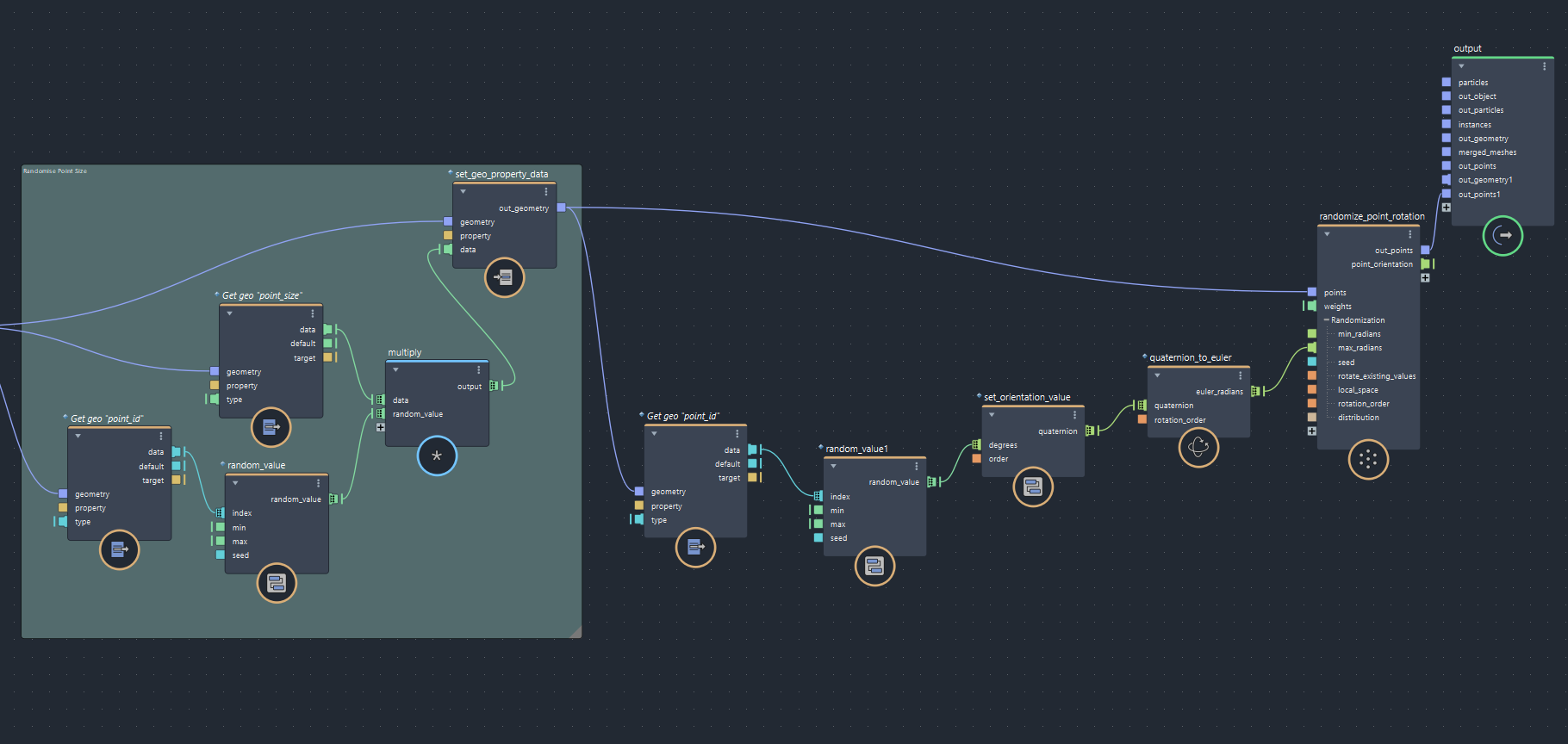Collapse the output node using its triangle
This screenshot has height=744, width=1568.
[x=1461, y=65]
